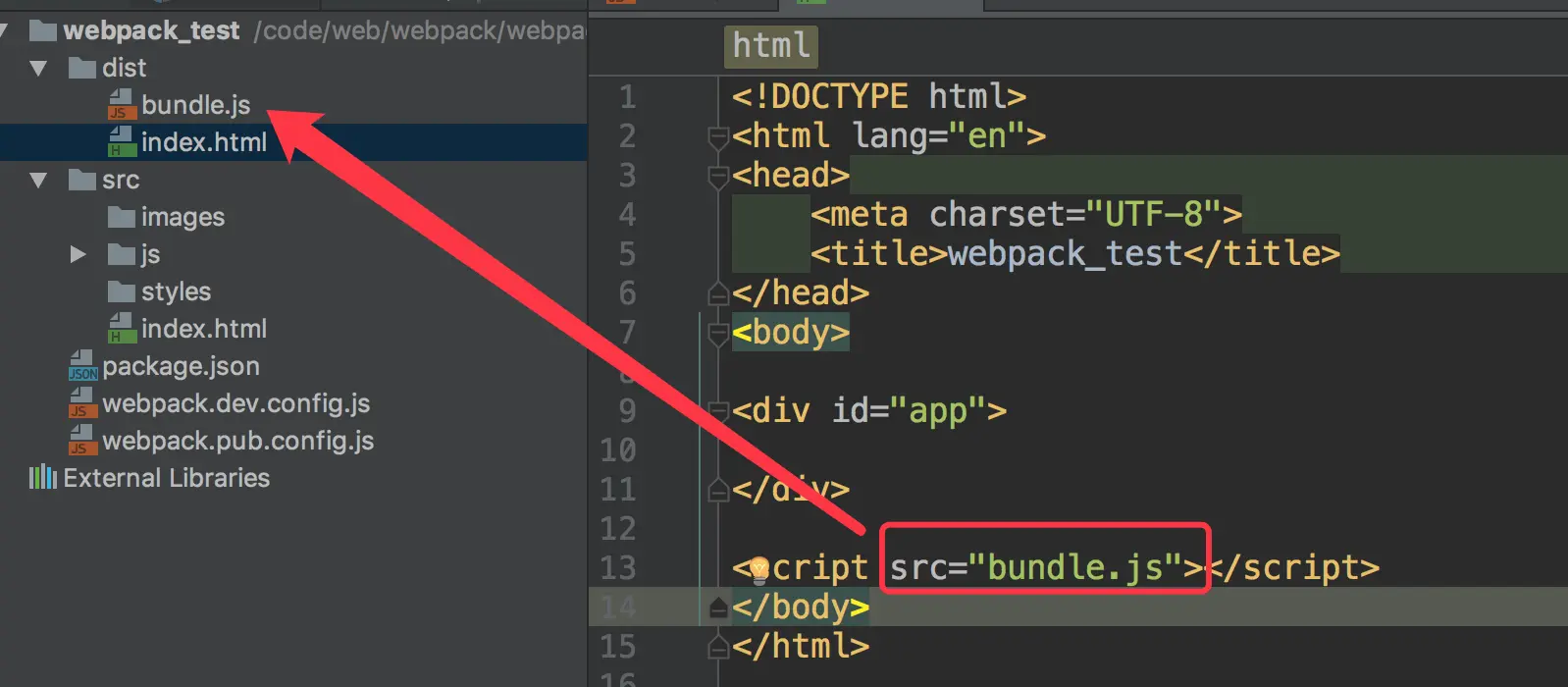Expand the js folder arrow
Viewport: 1568px width, 687px height.
pos(78,255)
